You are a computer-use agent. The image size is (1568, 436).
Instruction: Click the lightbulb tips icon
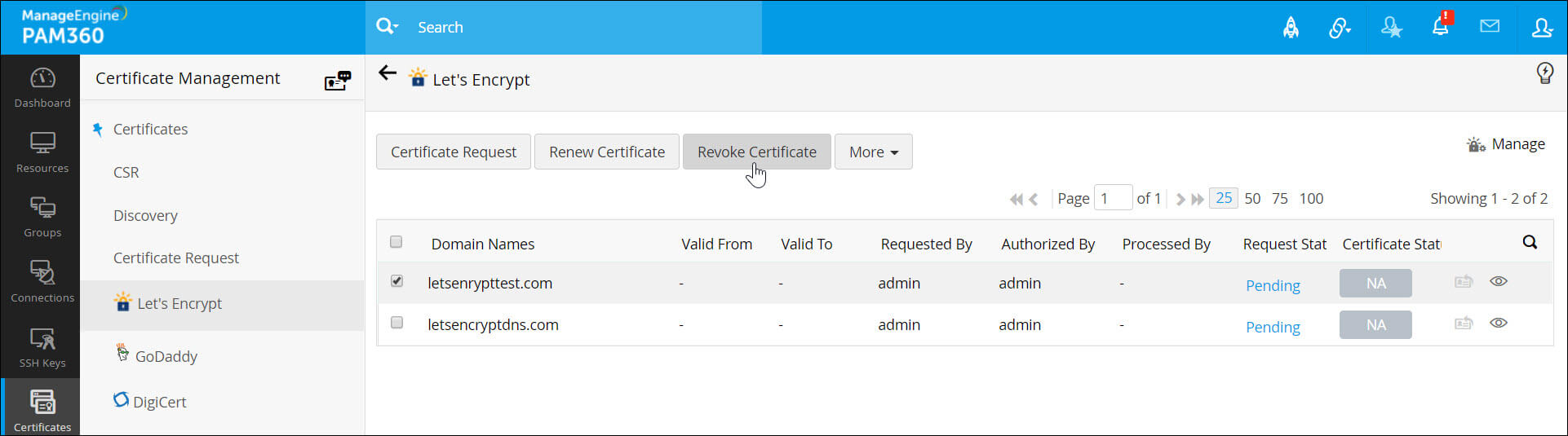(x=1544, y=73)
